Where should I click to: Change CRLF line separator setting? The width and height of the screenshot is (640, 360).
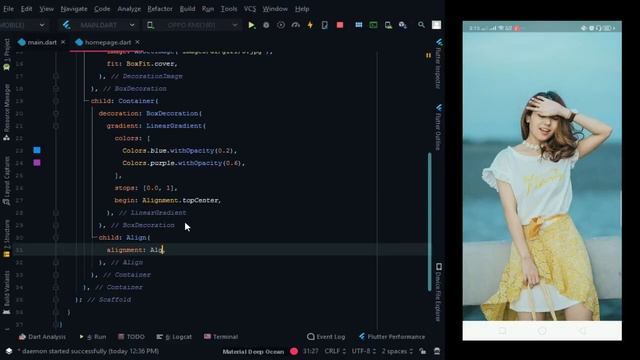coord(335,351)
